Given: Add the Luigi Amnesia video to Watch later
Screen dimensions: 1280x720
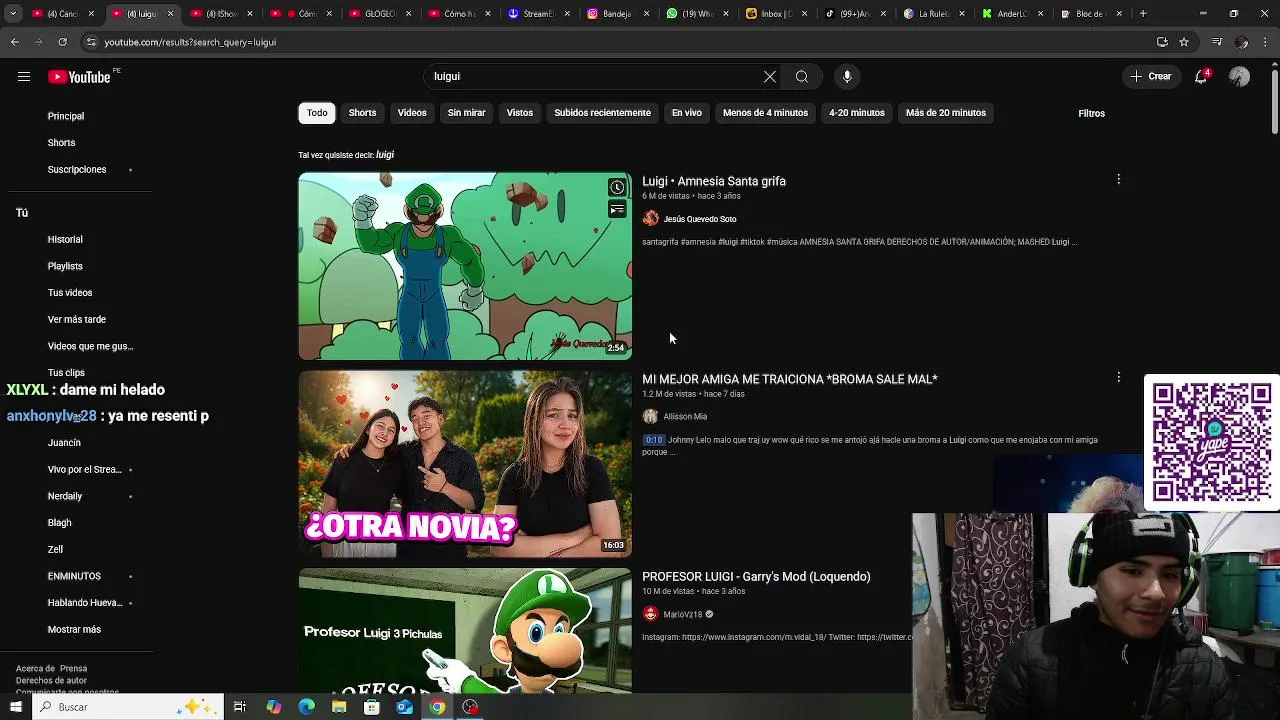Looking at the screenshot, I should coord(617,187).
